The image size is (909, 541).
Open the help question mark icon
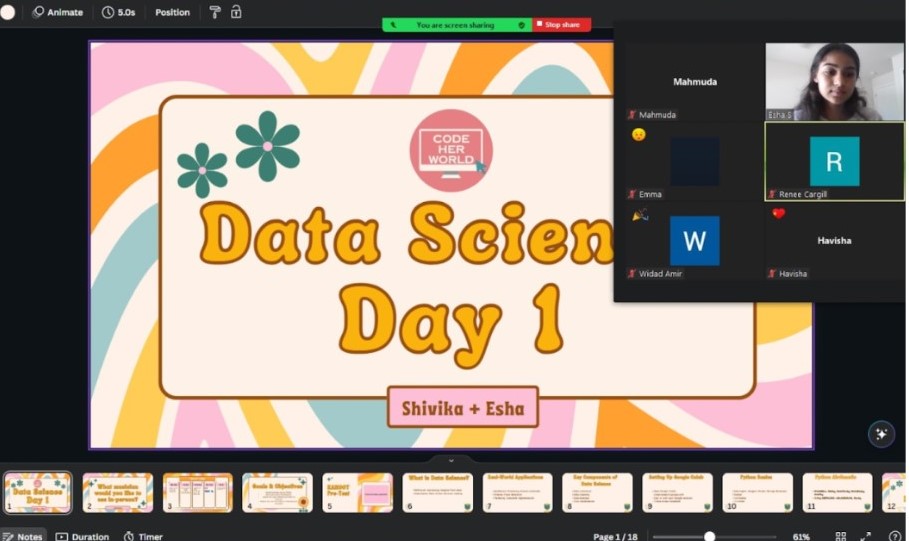tap(895, 536)
